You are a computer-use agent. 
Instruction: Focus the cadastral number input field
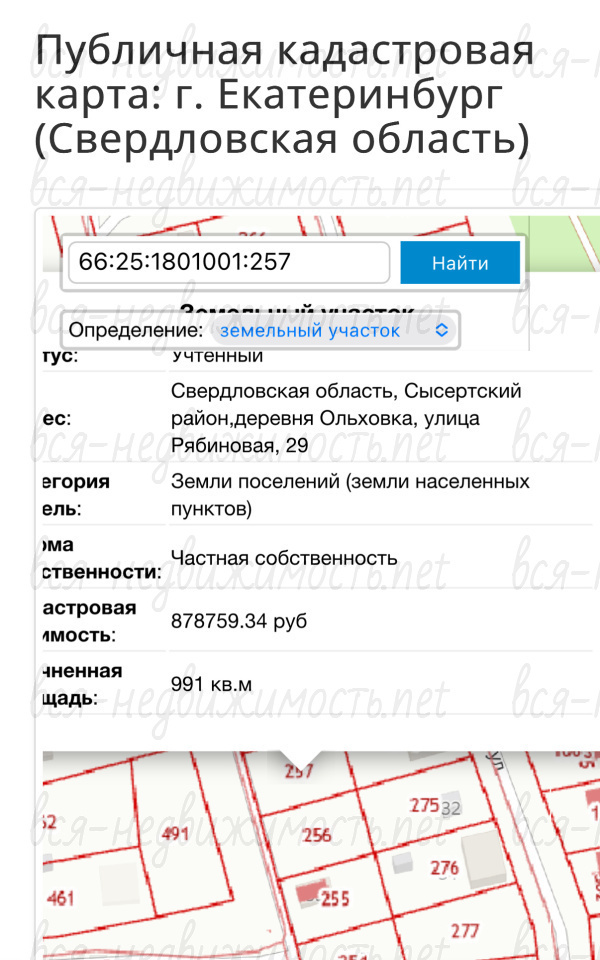(228, 264)
